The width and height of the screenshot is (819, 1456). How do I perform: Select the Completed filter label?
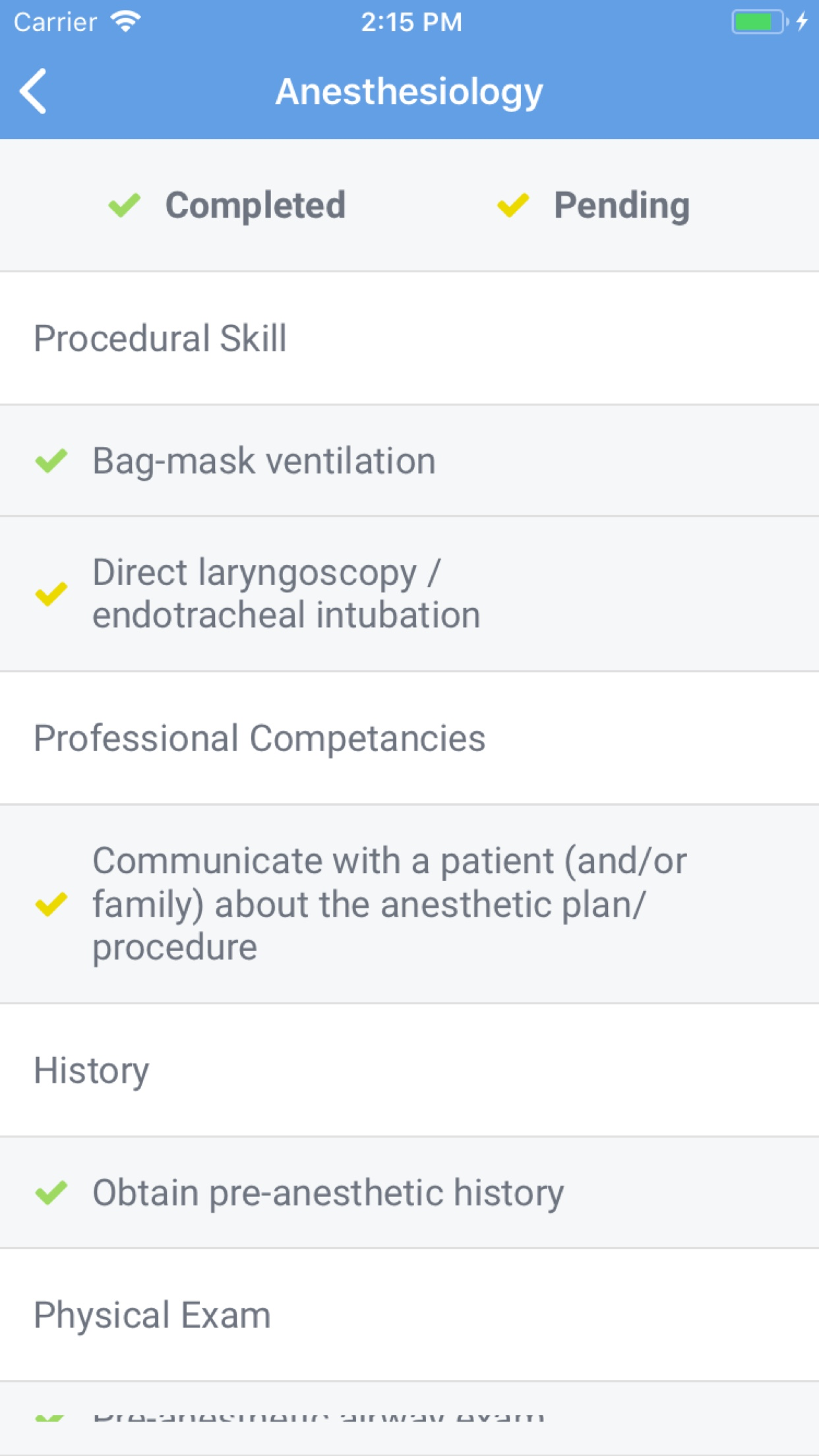[x=255, y=205]
